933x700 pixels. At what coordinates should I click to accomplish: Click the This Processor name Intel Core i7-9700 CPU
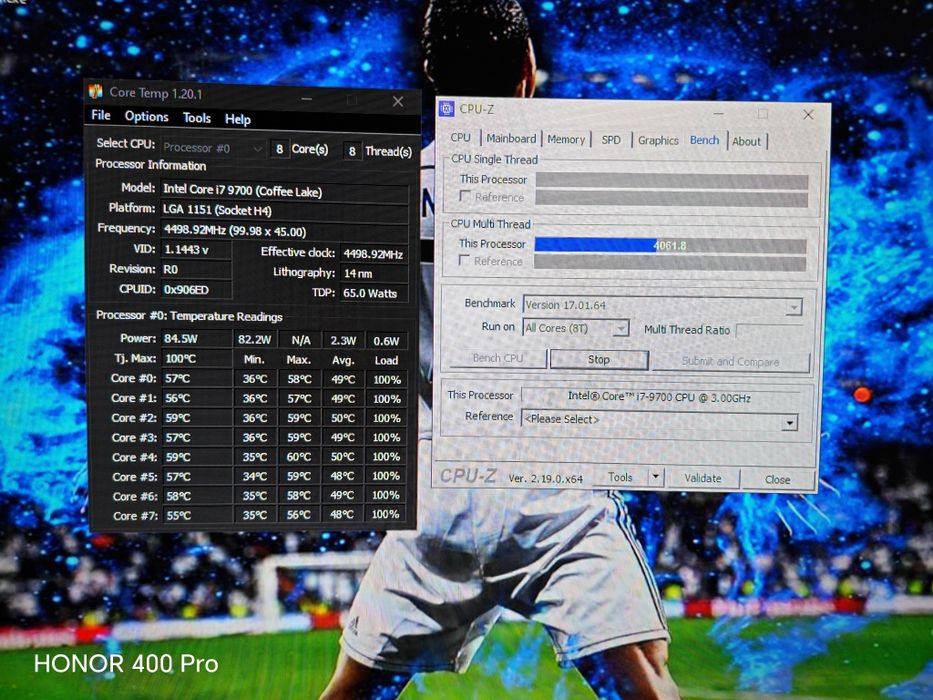point(659,397)
